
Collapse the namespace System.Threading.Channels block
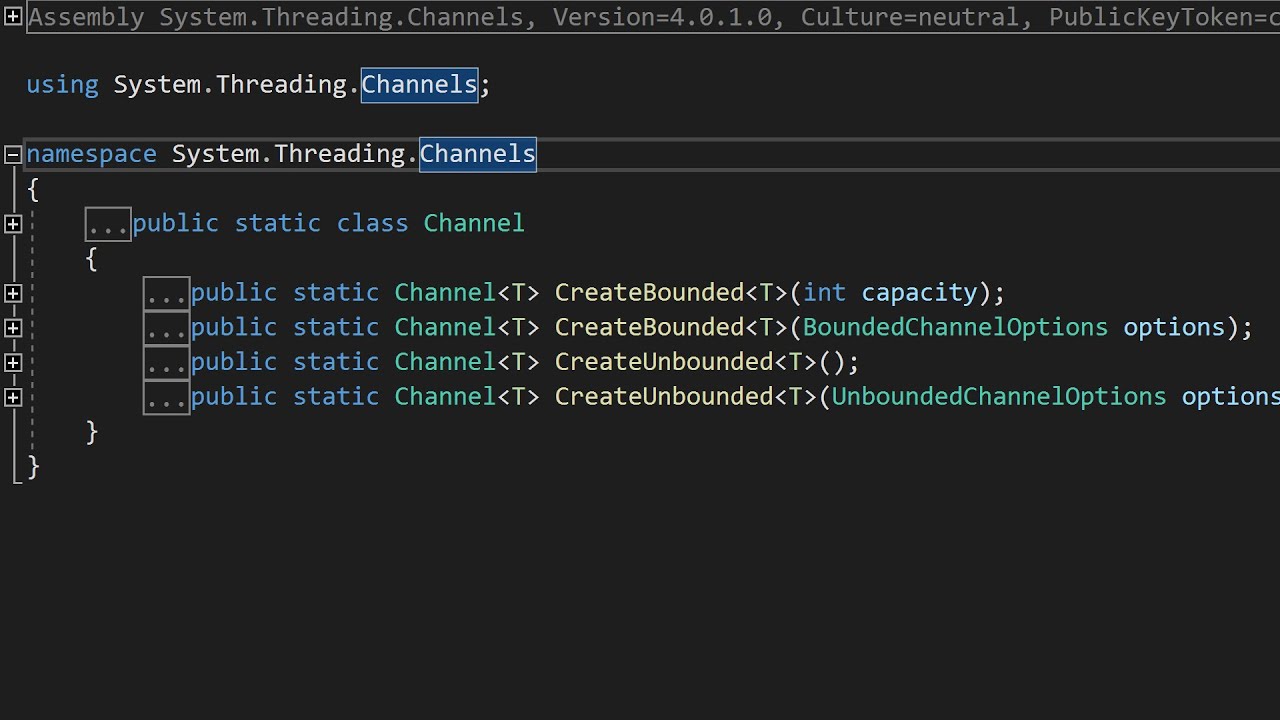[x=13, y=154]
